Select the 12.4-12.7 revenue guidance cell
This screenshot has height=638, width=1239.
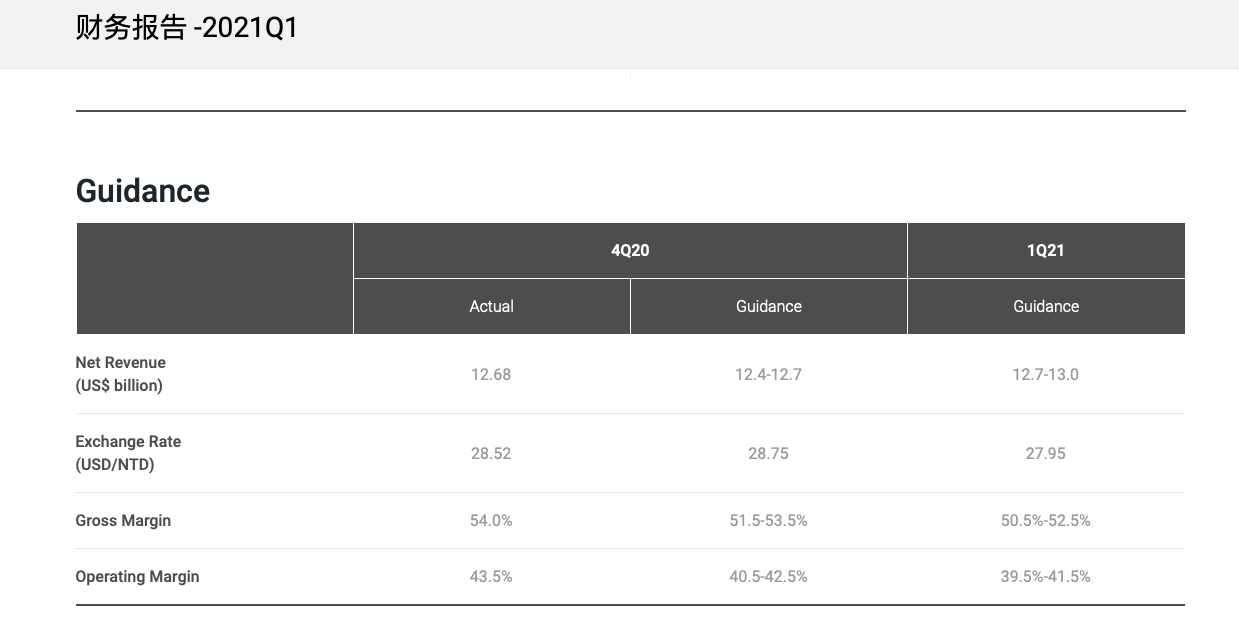(768, 374)
